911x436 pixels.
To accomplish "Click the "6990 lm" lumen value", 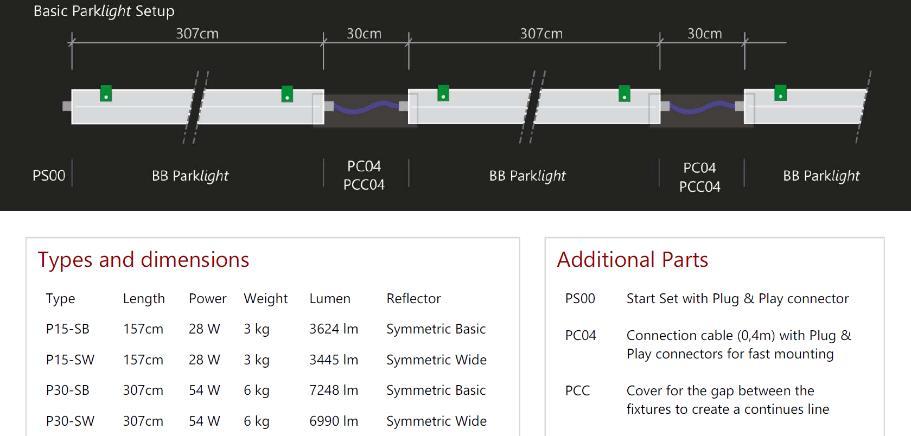I will point(333,421).
